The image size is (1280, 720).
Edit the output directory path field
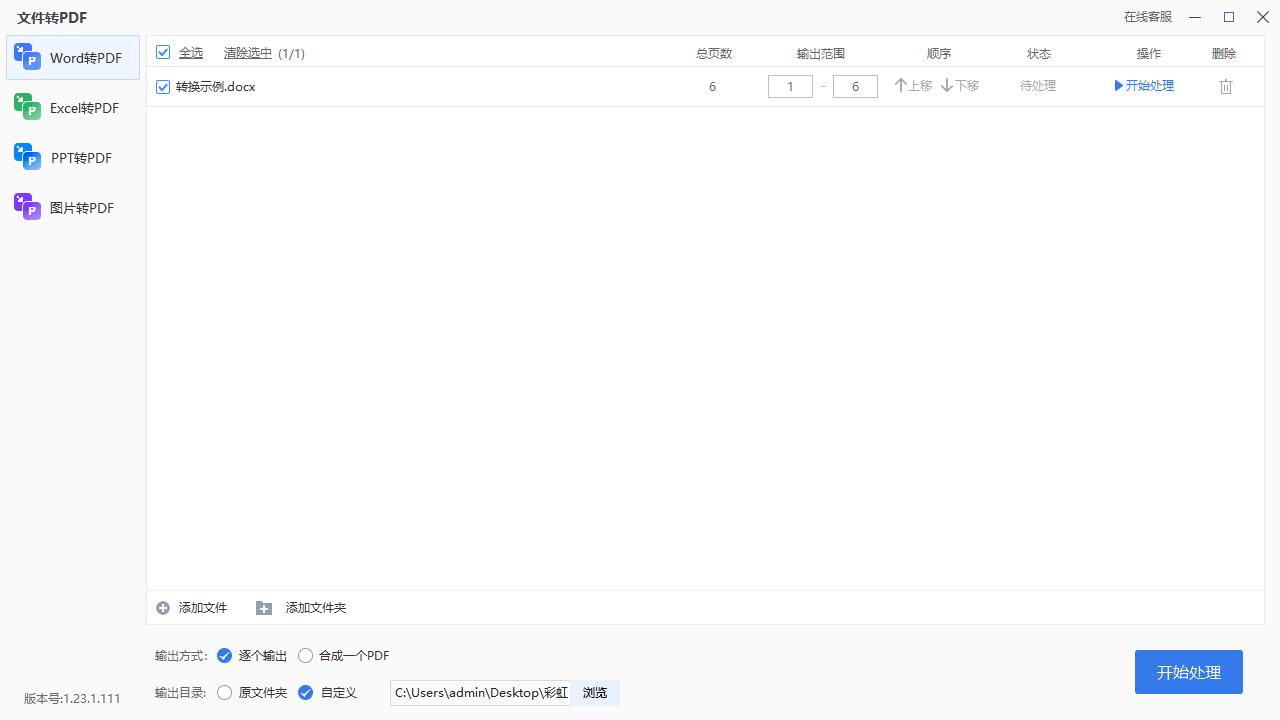(478, 692)
